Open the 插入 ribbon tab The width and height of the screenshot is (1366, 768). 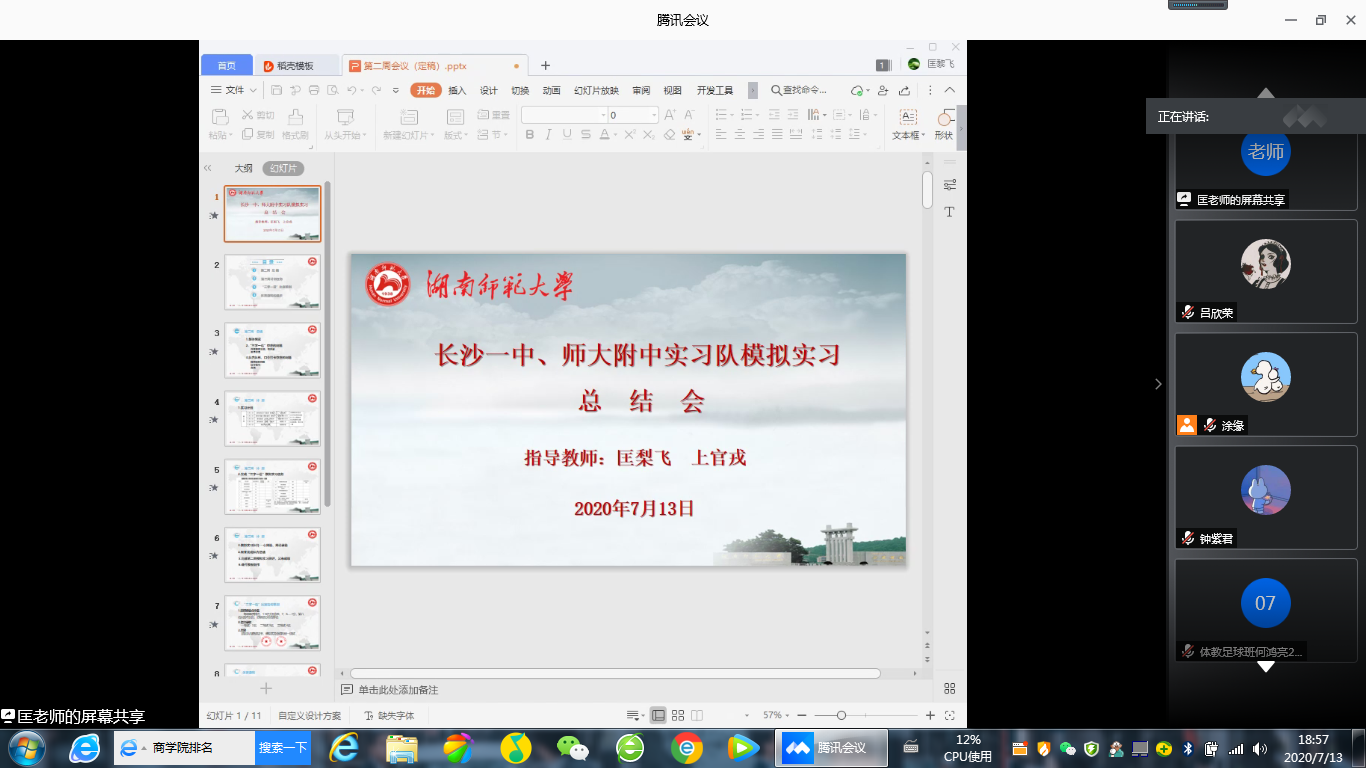click(457, 90)
